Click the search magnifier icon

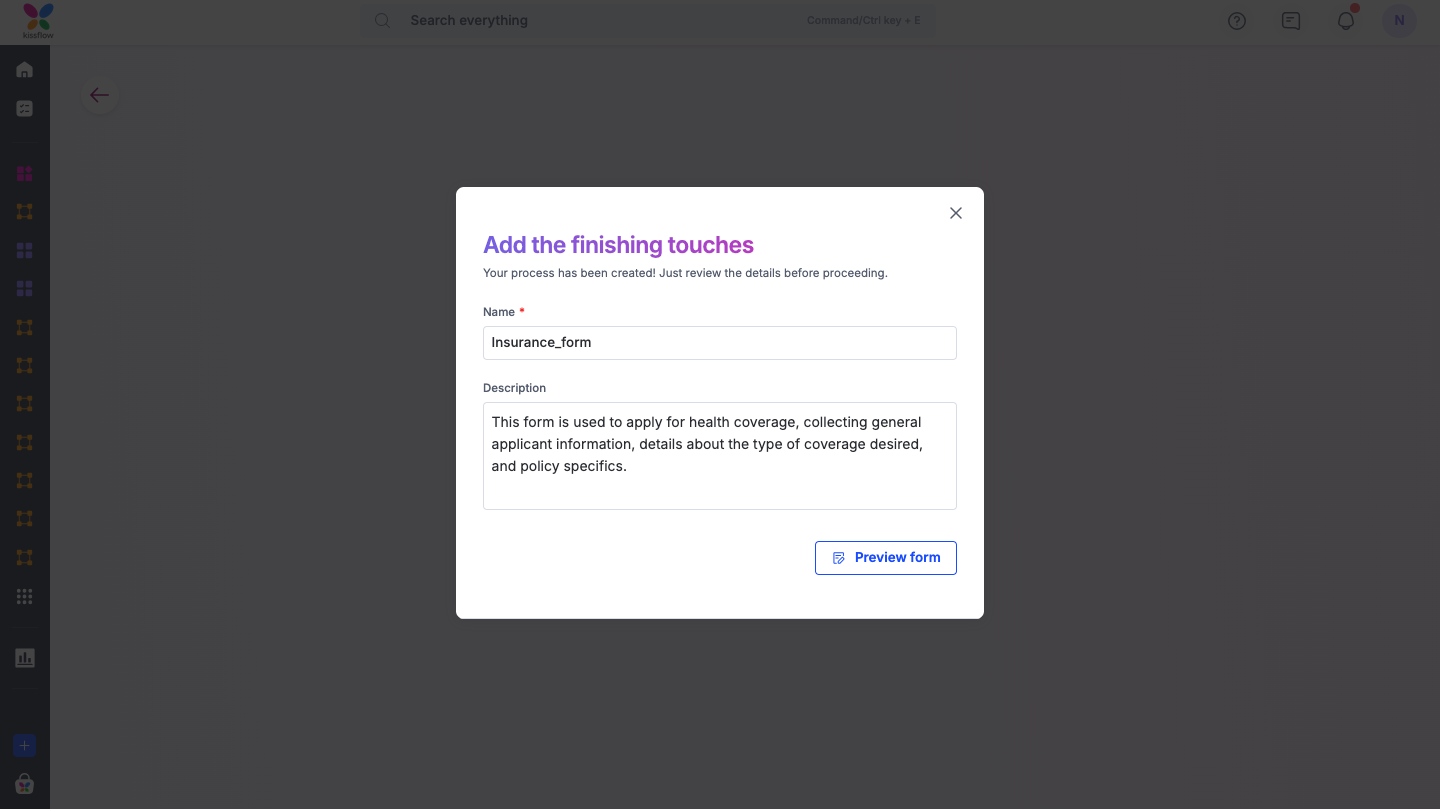pyautogui.click(x=382, y=21)
